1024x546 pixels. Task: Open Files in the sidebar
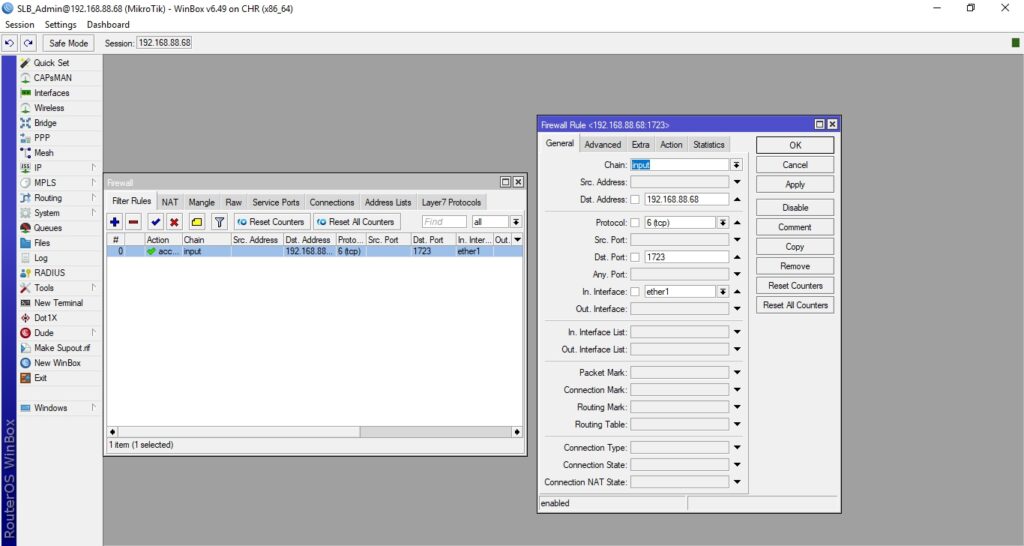point(42,243)
